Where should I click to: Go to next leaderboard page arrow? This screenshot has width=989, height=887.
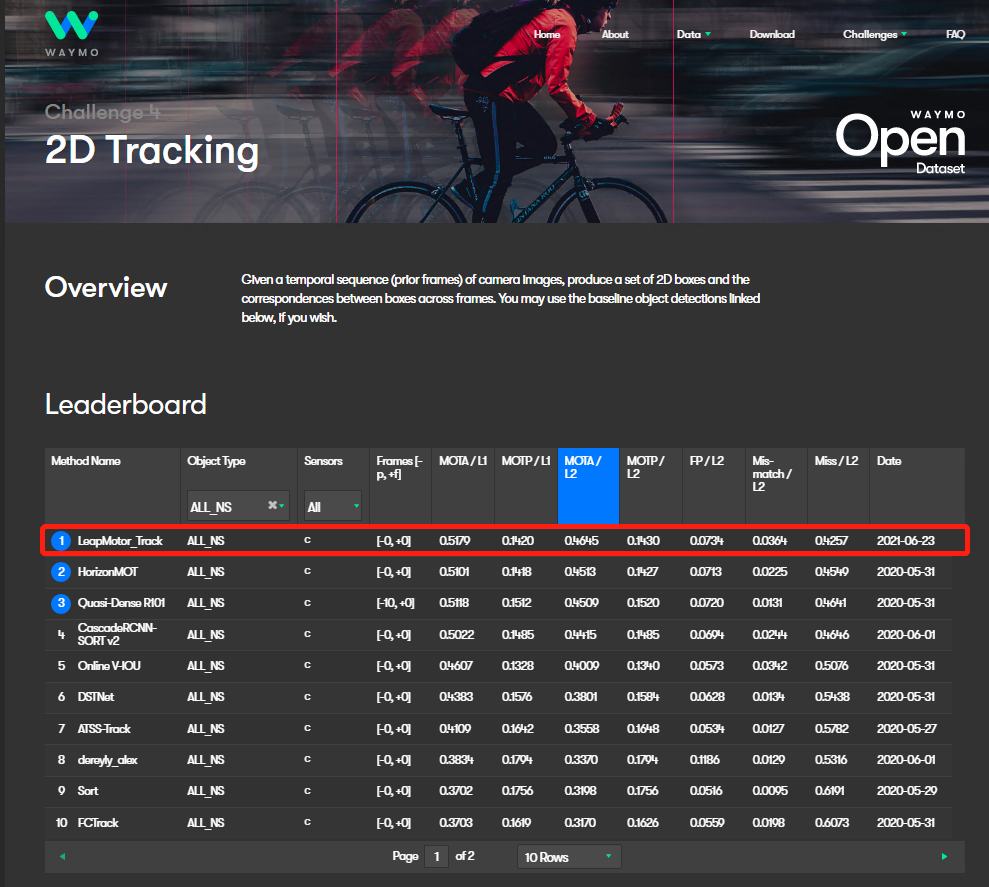click(x=944, y=856)
